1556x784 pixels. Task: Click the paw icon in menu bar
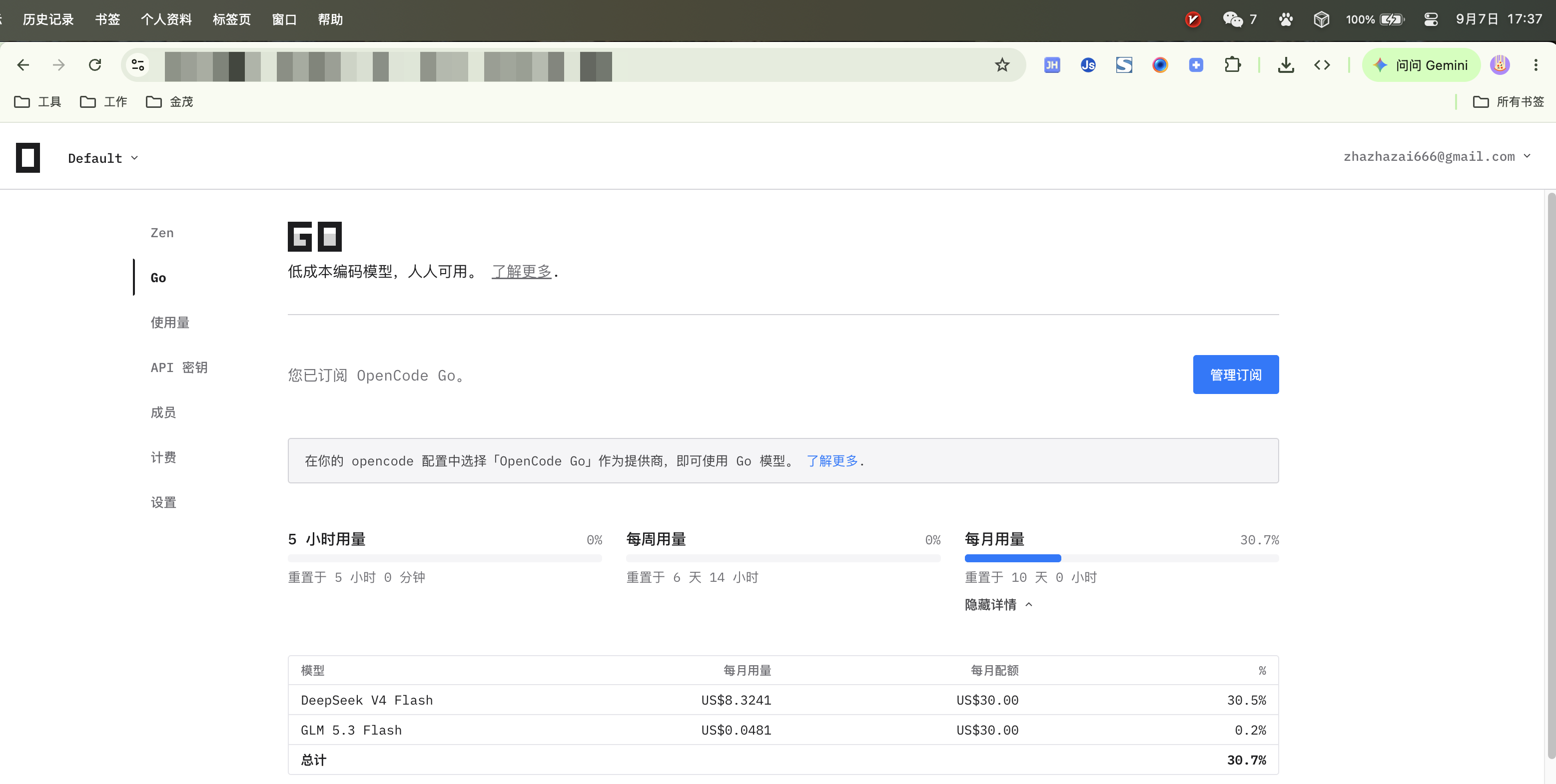[1286, 19]
